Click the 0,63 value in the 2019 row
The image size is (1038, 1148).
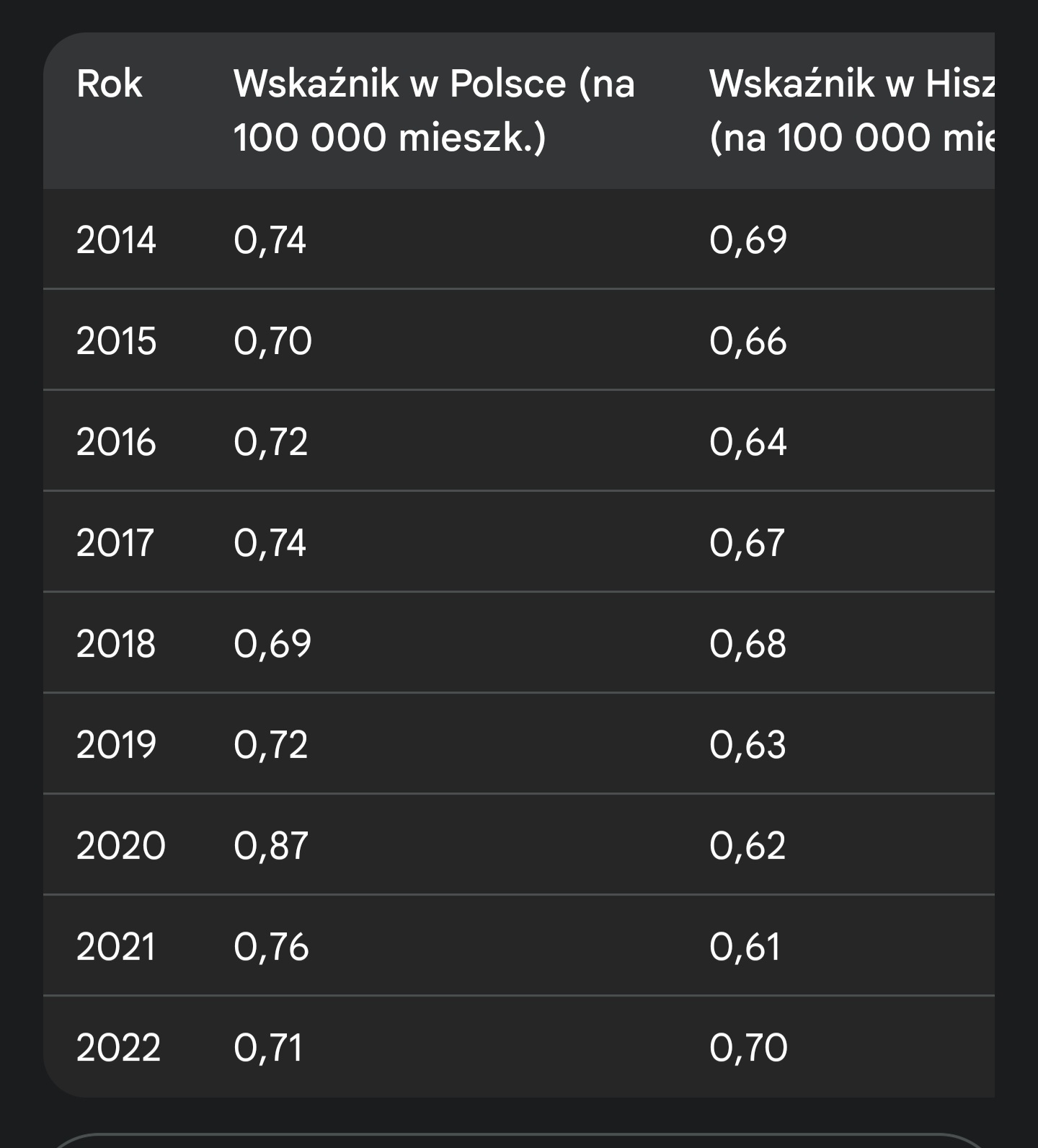tap(748, 745)
